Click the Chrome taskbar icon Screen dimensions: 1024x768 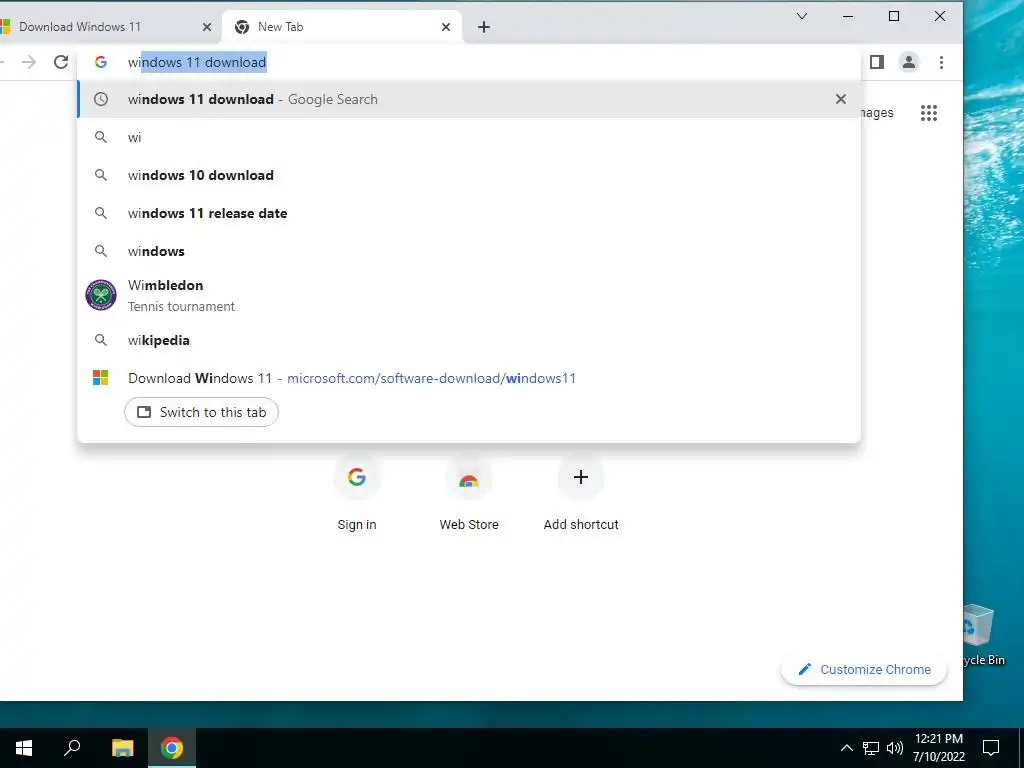pyautogui.click(x=172, y=748)
